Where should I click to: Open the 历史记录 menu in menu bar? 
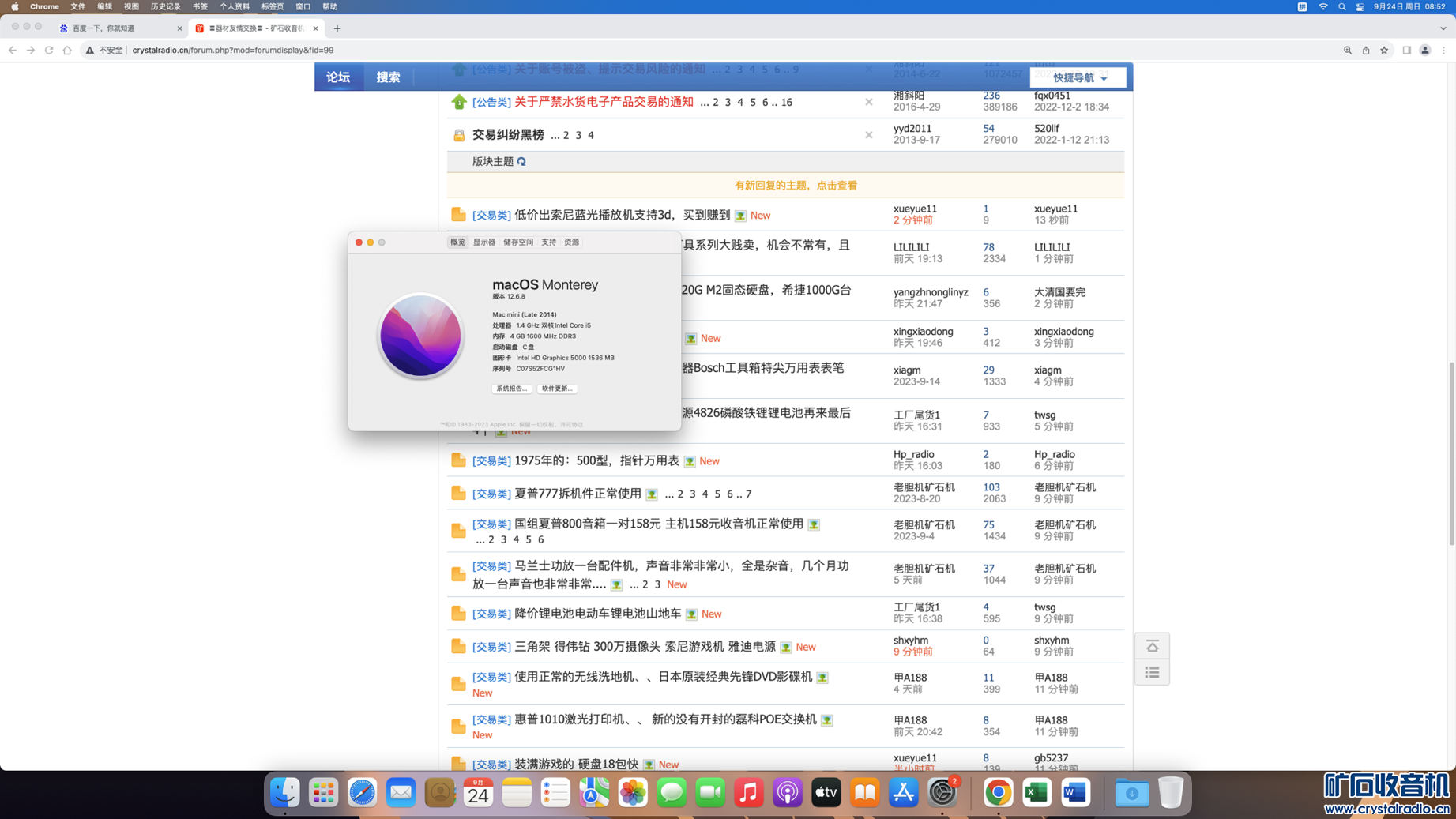[165, 6]
